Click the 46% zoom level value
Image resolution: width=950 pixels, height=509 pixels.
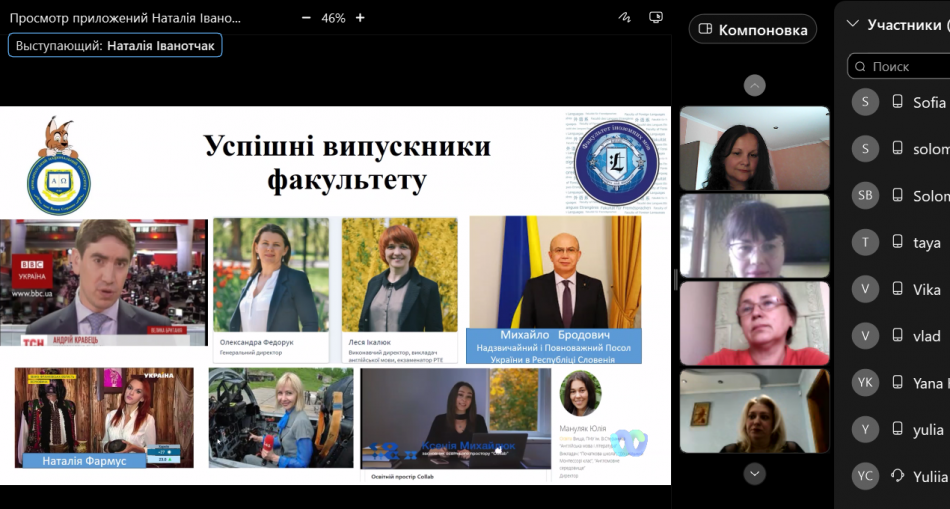point(333,18)
